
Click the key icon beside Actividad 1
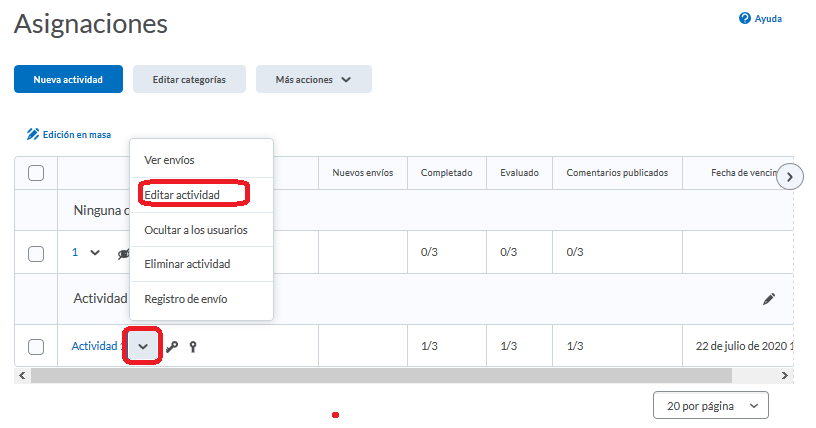pos(172,347)
